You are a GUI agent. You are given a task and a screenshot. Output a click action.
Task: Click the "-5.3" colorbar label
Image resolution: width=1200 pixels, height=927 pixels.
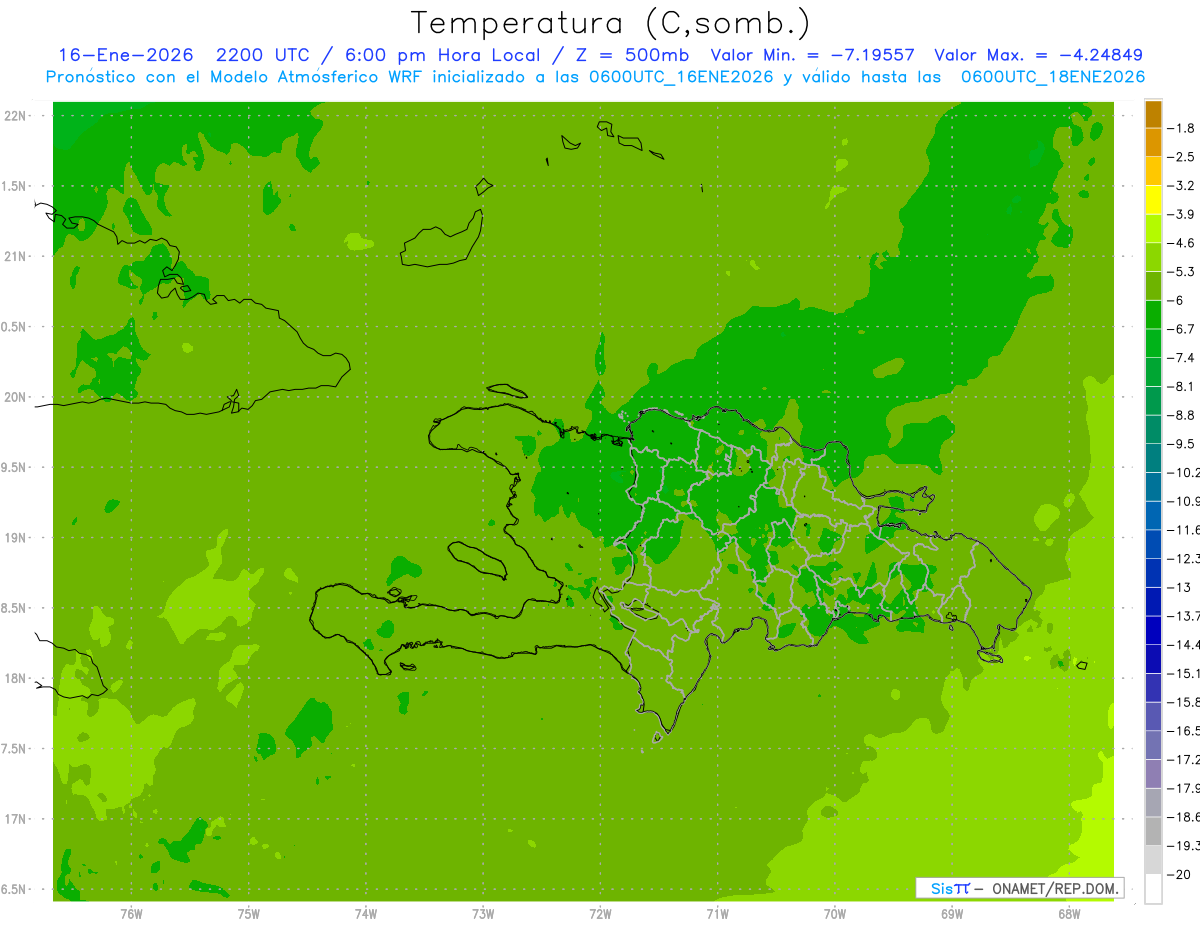1181,272
